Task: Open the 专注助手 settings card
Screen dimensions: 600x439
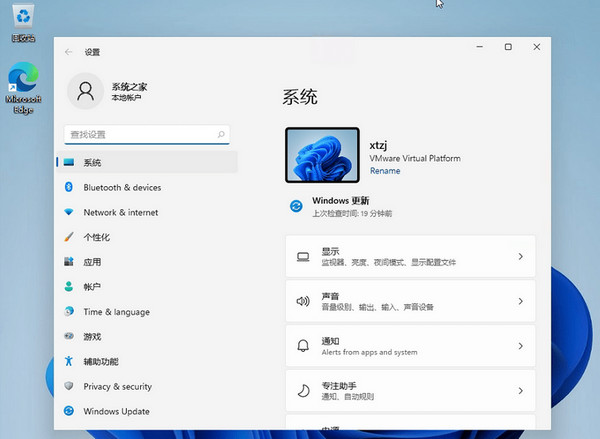Action: click(410, 390)
